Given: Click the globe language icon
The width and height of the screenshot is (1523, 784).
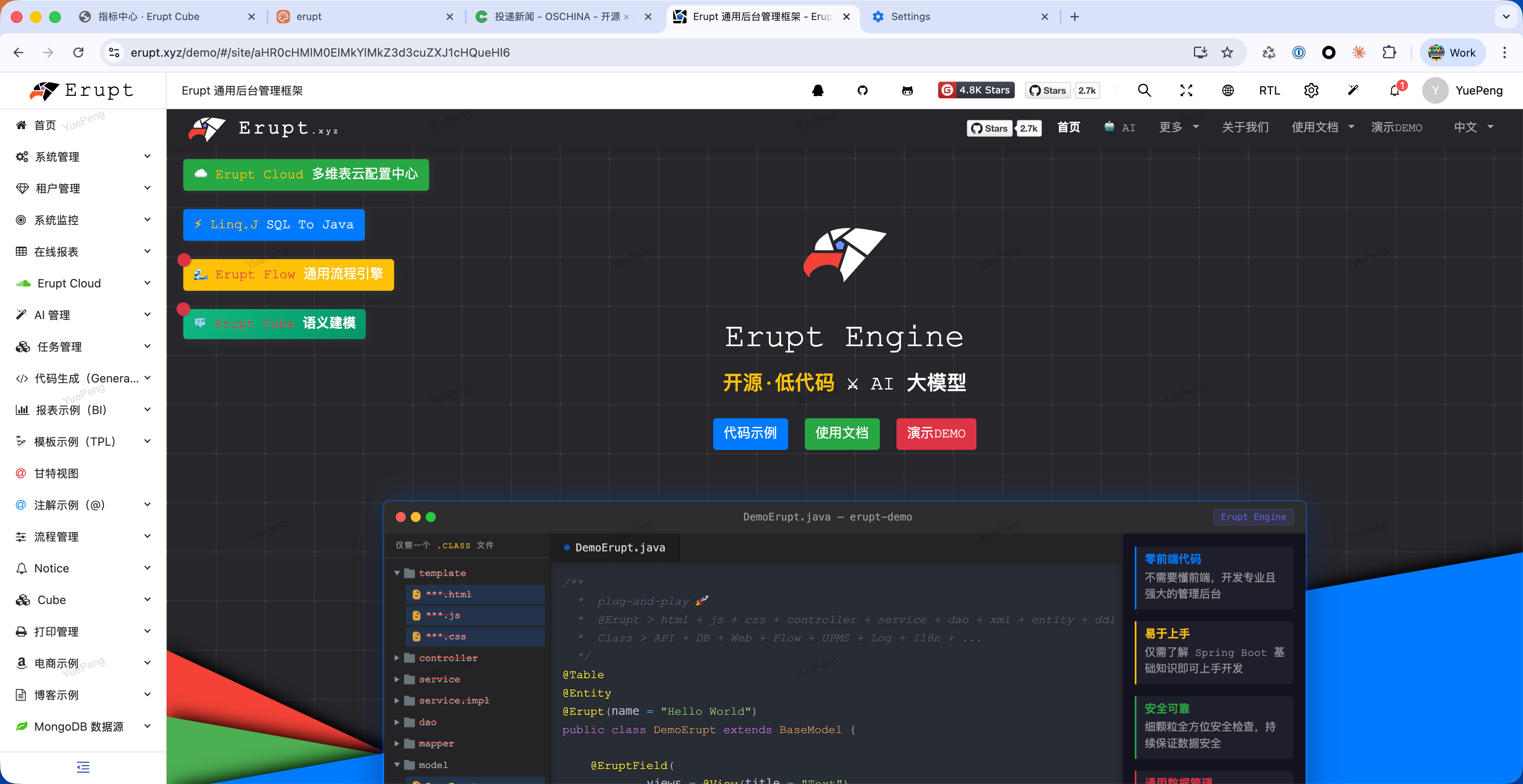Looking at the screenshot, I should click(1227, 90).
